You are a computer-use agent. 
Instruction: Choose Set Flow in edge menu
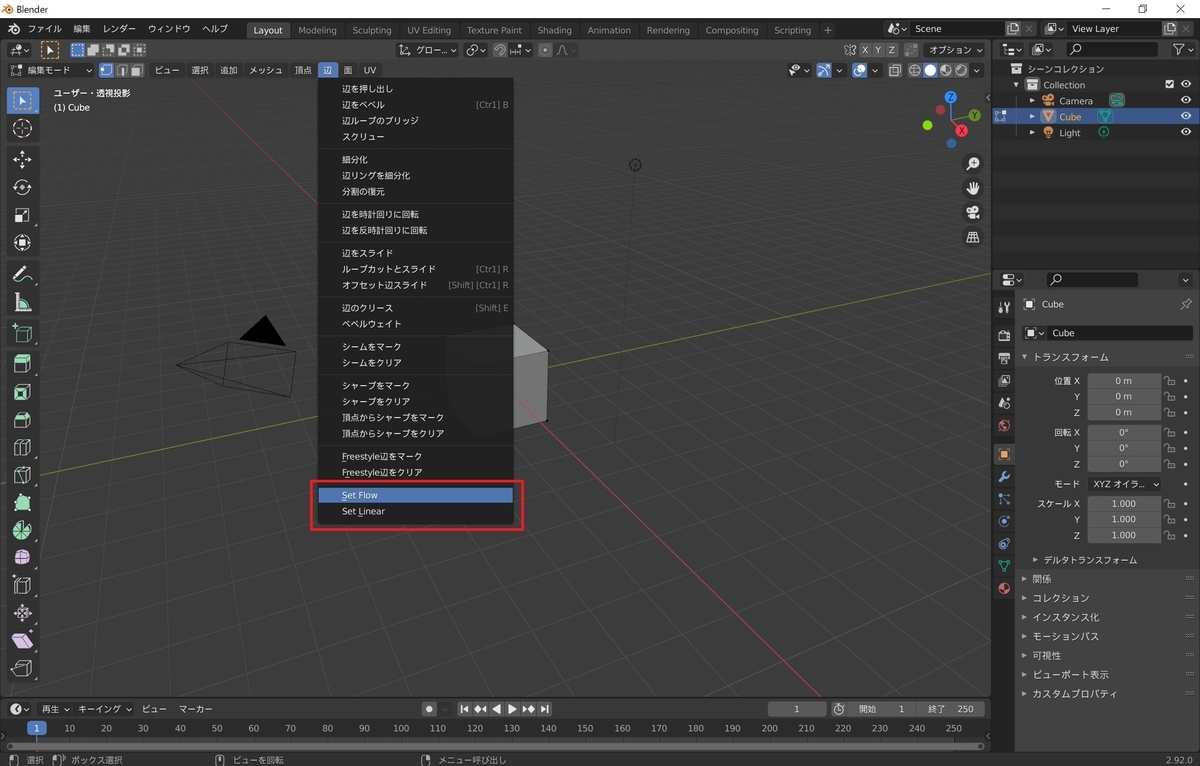415,495
